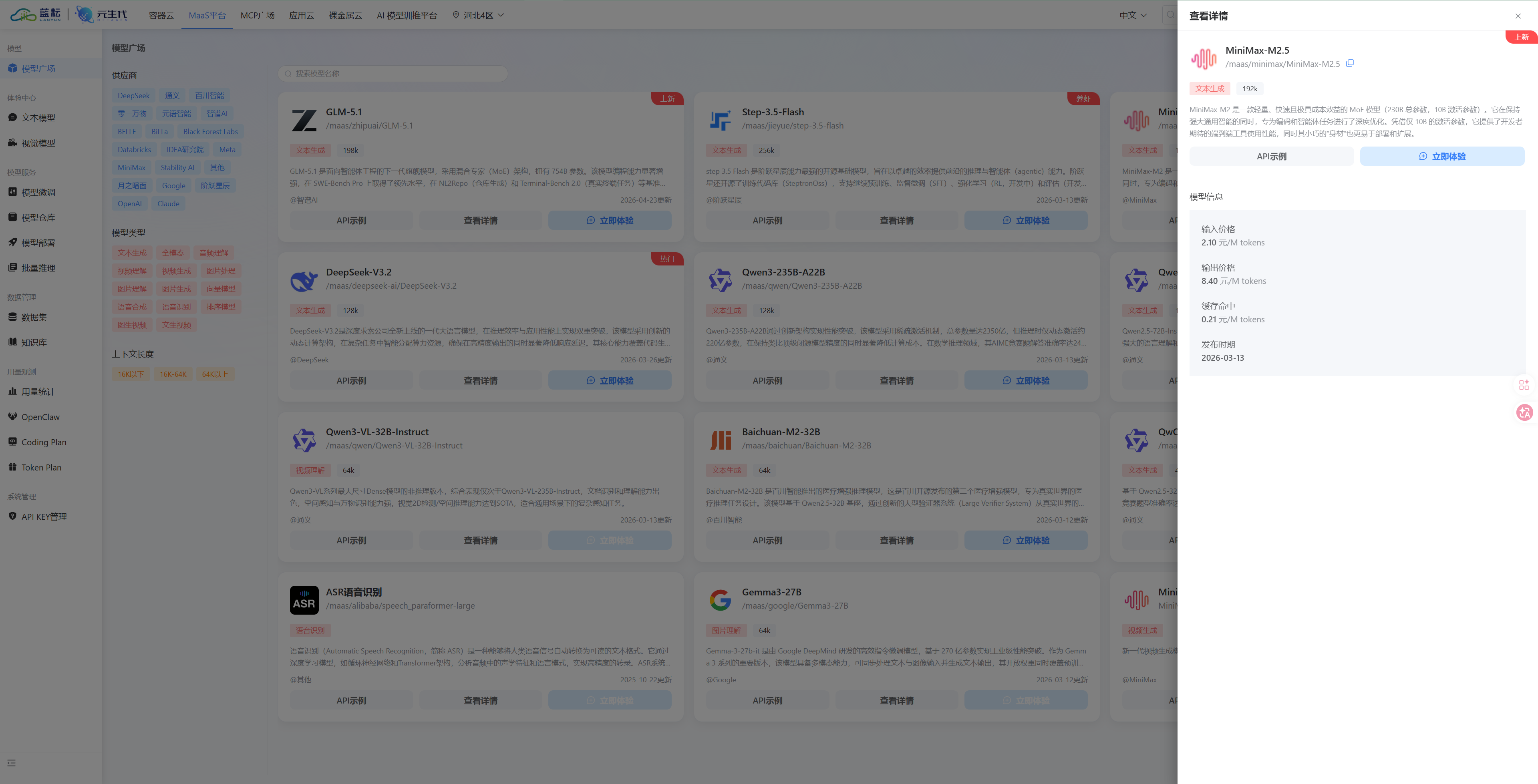The image size is (1538, 784).
Task: Click the ASR语音识别 model logo
Action: point(304,600)
